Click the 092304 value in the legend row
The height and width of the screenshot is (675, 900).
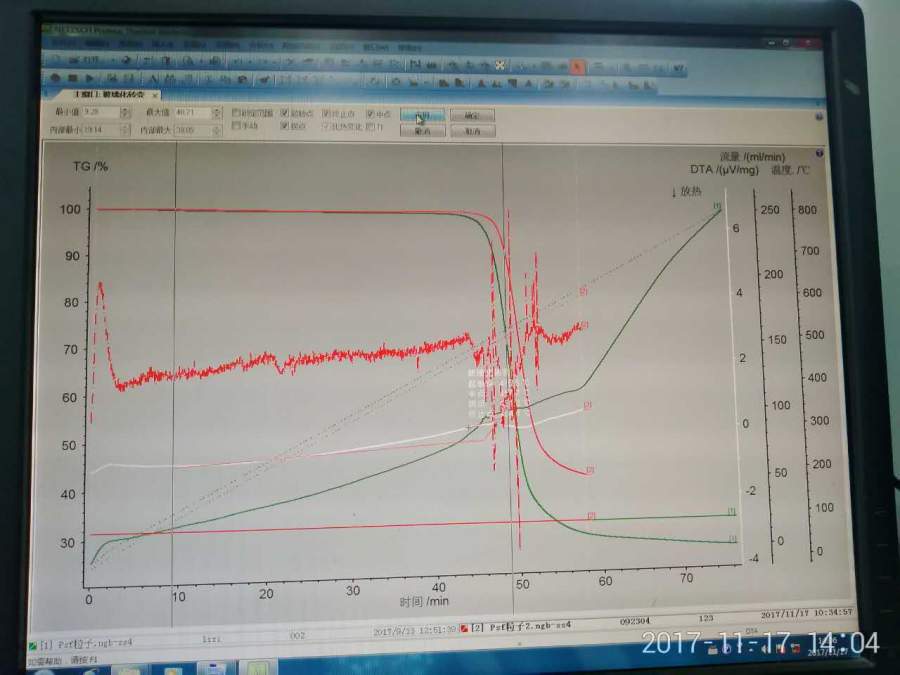pos(635,621)
